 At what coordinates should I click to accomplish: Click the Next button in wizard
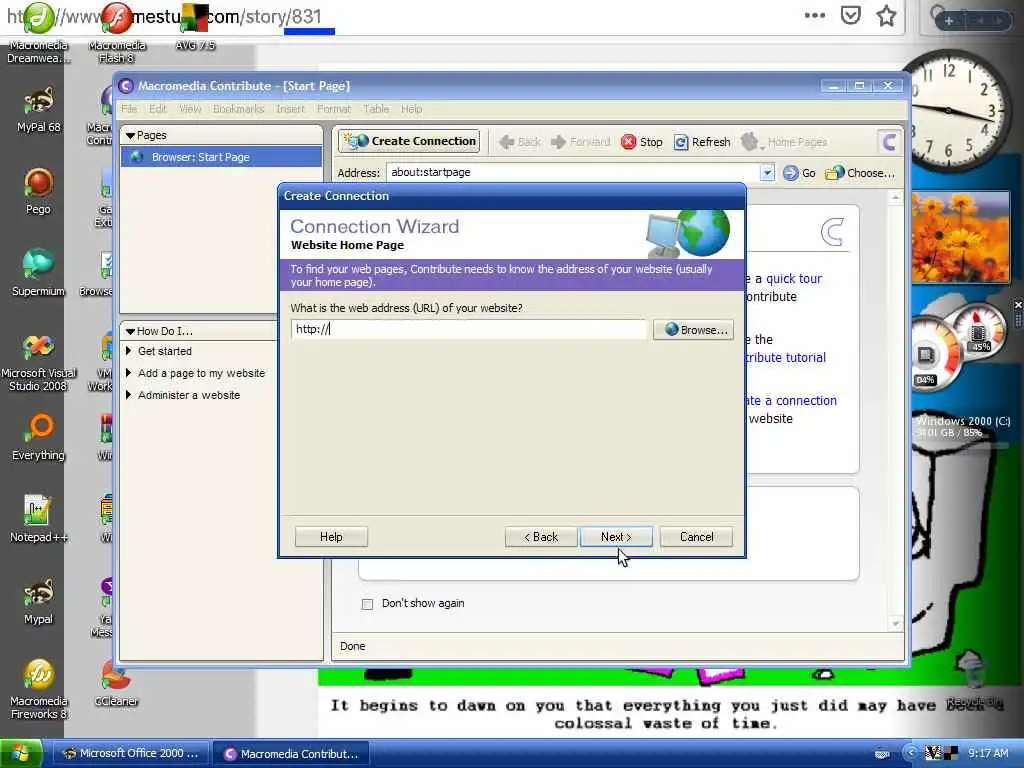click(x=616, y=537)
